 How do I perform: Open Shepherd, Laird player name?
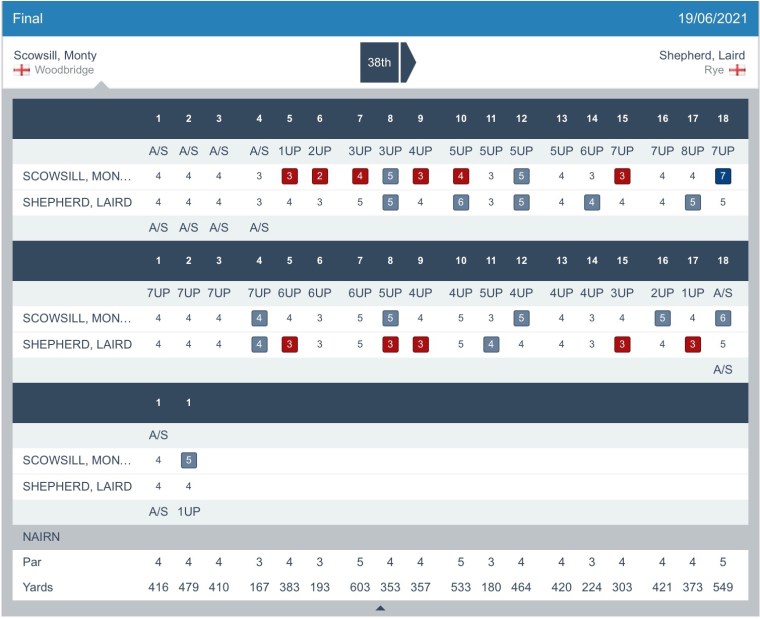702,55
